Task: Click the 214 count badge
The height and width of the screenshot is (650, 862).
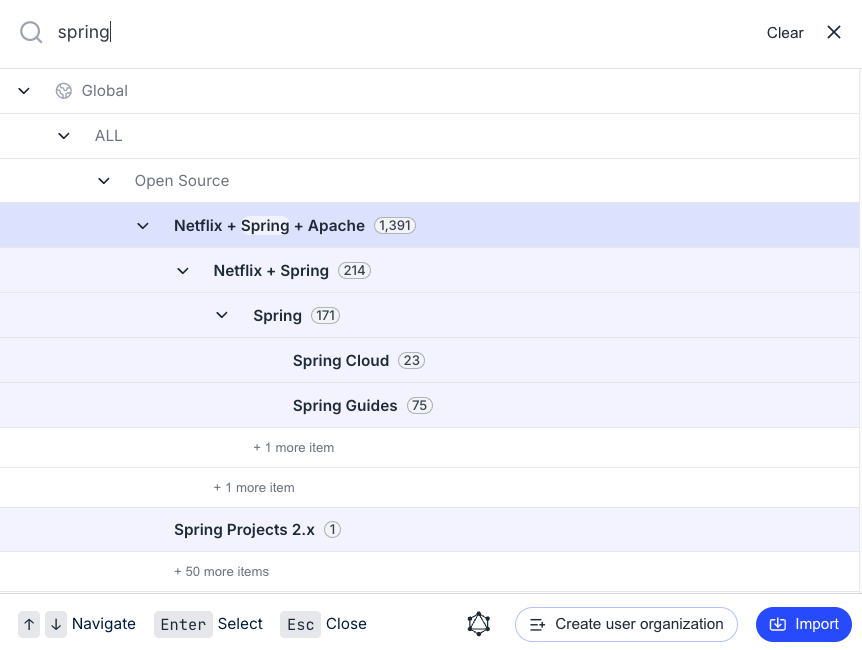Action: coord(354,271)
